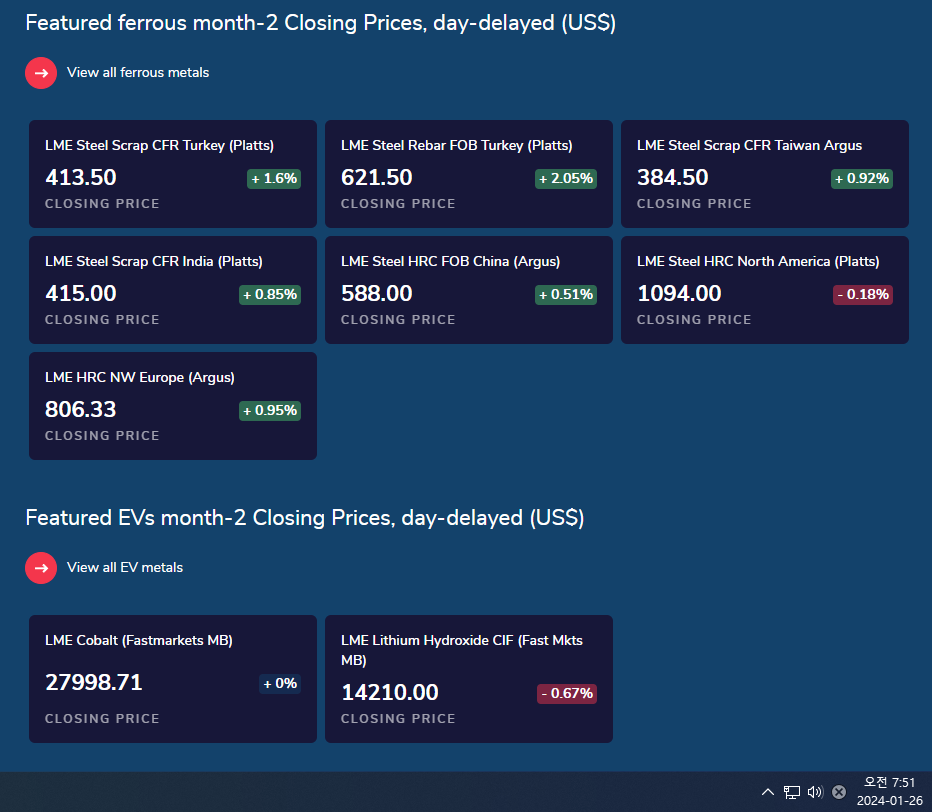Click the 413.50 closing price value
The height and width of the screenshot is (812, 932).
point(81,178)
